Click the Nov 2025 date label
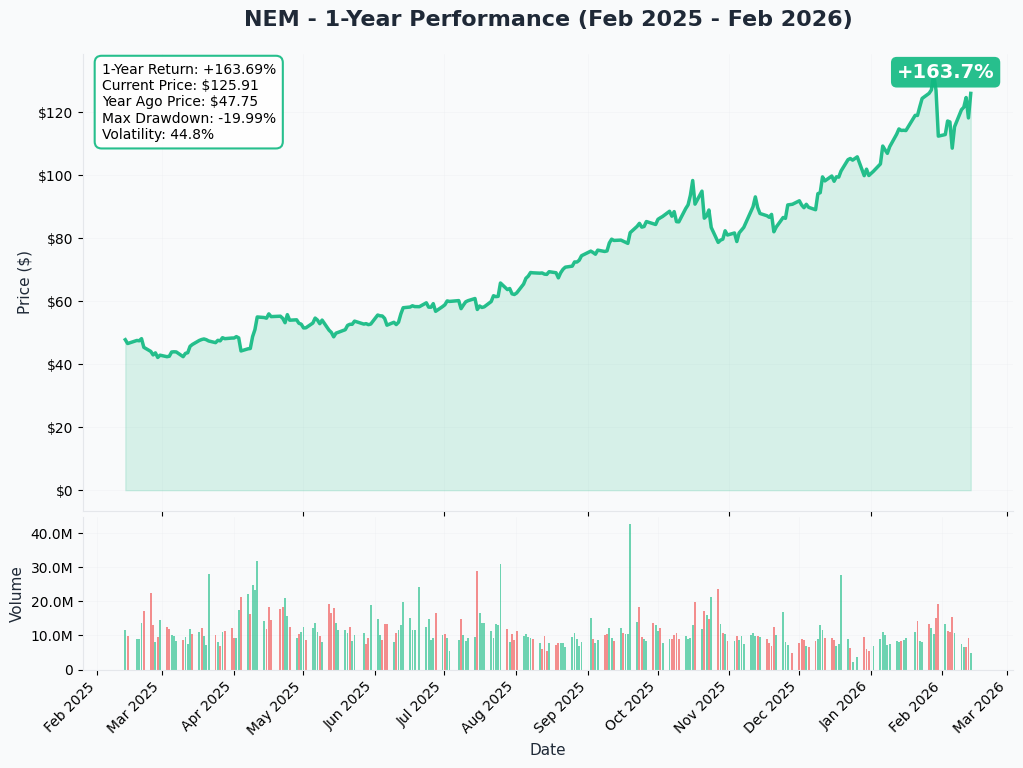 click(702, 706)
